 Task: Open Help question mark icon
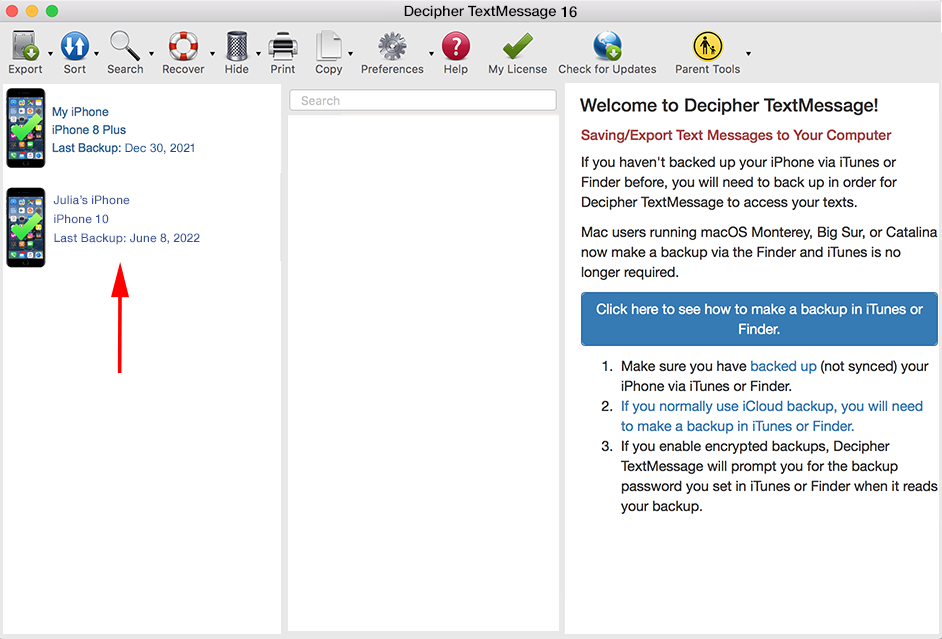tap(456, 47)
